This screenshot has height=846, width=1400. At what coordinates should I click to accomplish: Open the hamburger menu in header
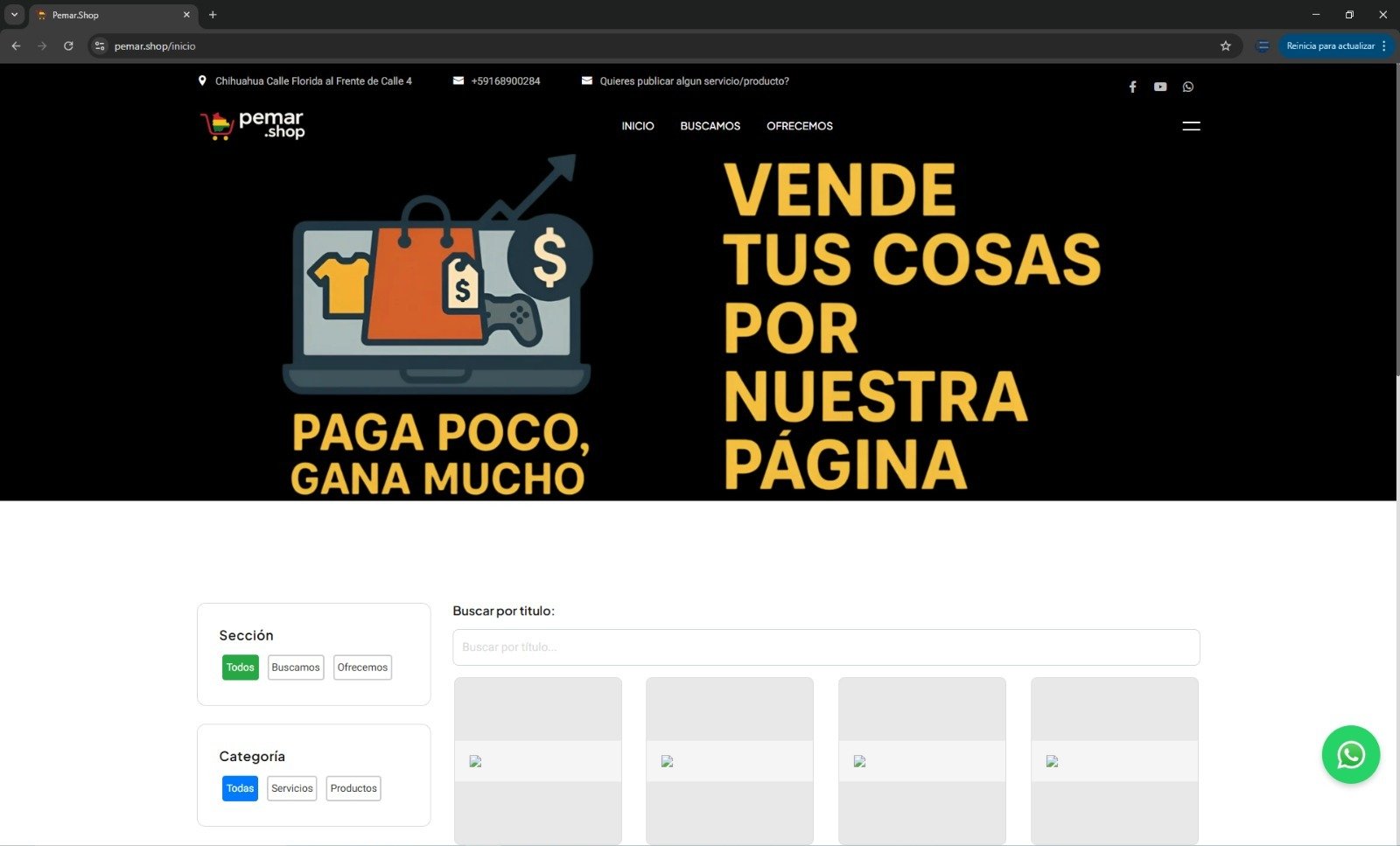click(x=1191, y=126)
